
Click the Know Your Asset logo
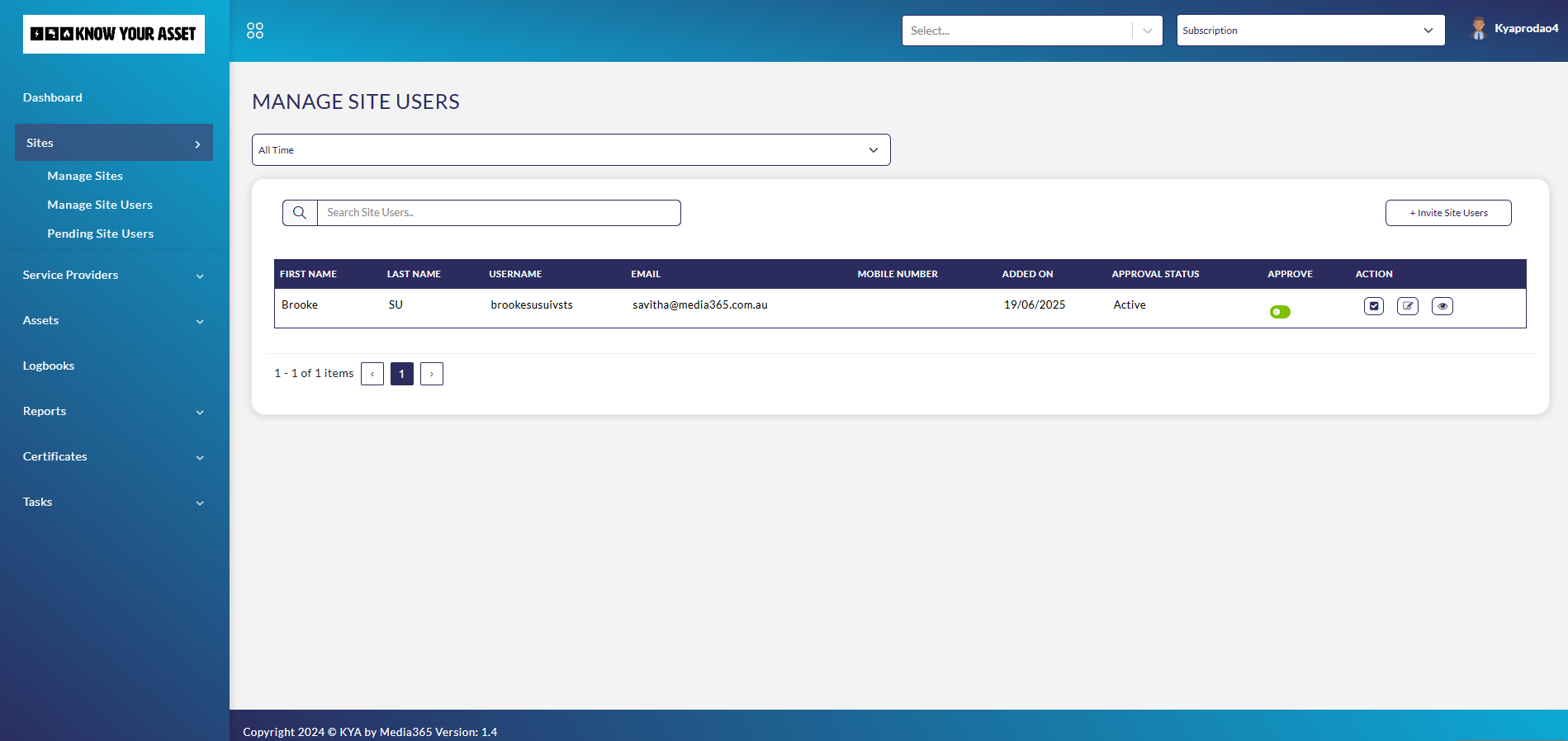tap(114, 34)
